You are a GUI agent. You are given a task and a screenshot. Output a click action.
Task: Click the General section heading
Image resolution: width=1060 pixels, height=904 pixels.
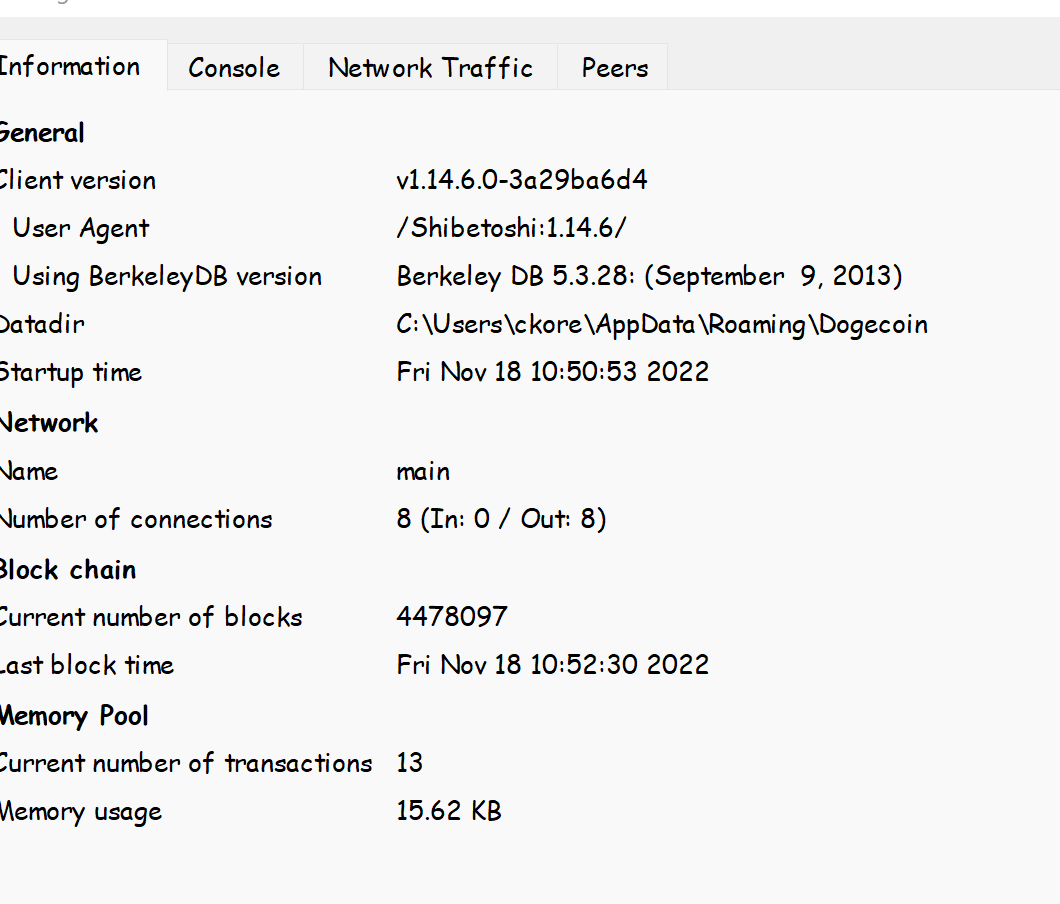tap(42, 132)
